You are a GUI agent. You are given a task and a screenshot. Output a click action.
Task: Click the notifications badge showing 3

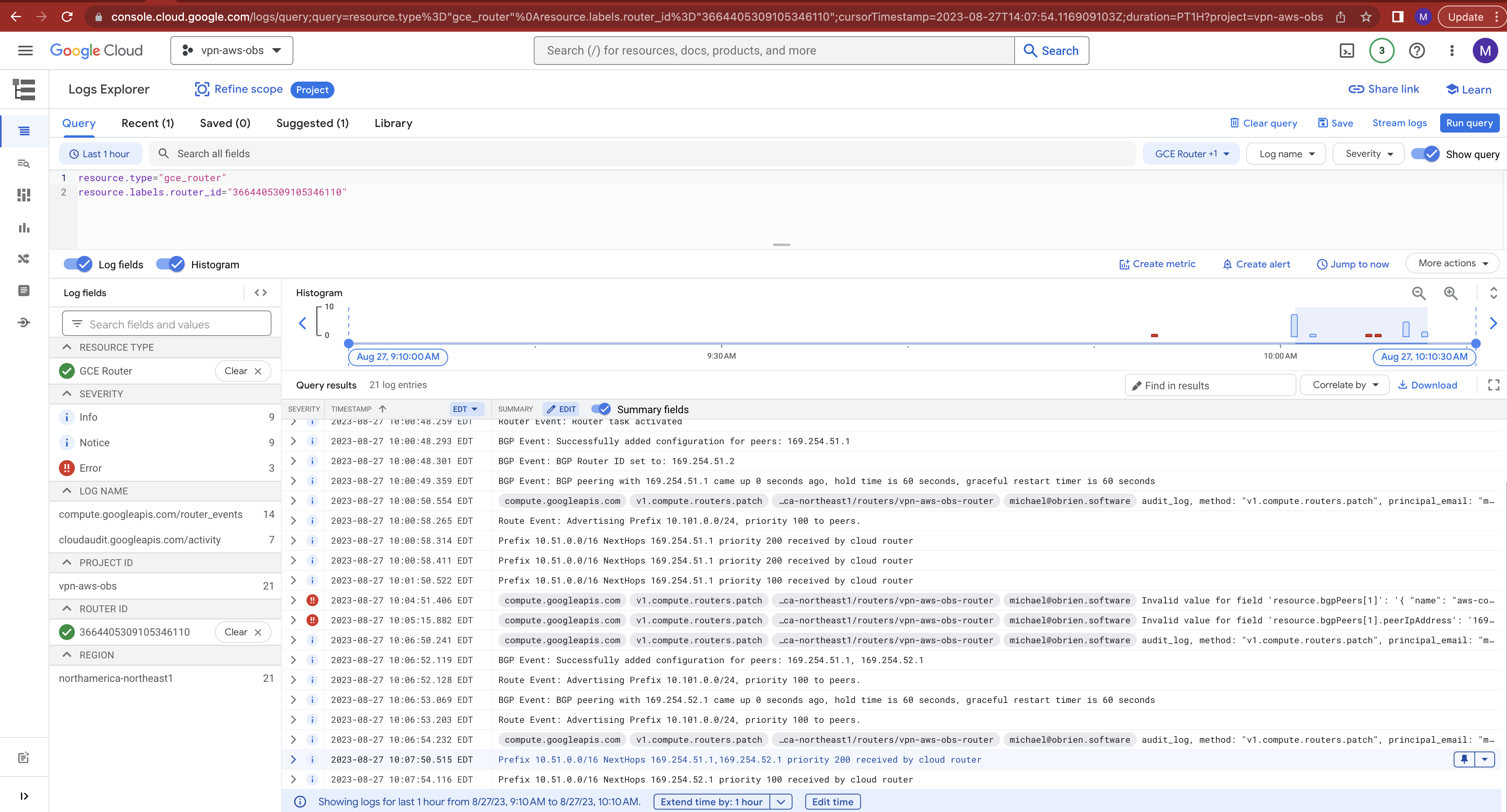[x=1381, y=51]
